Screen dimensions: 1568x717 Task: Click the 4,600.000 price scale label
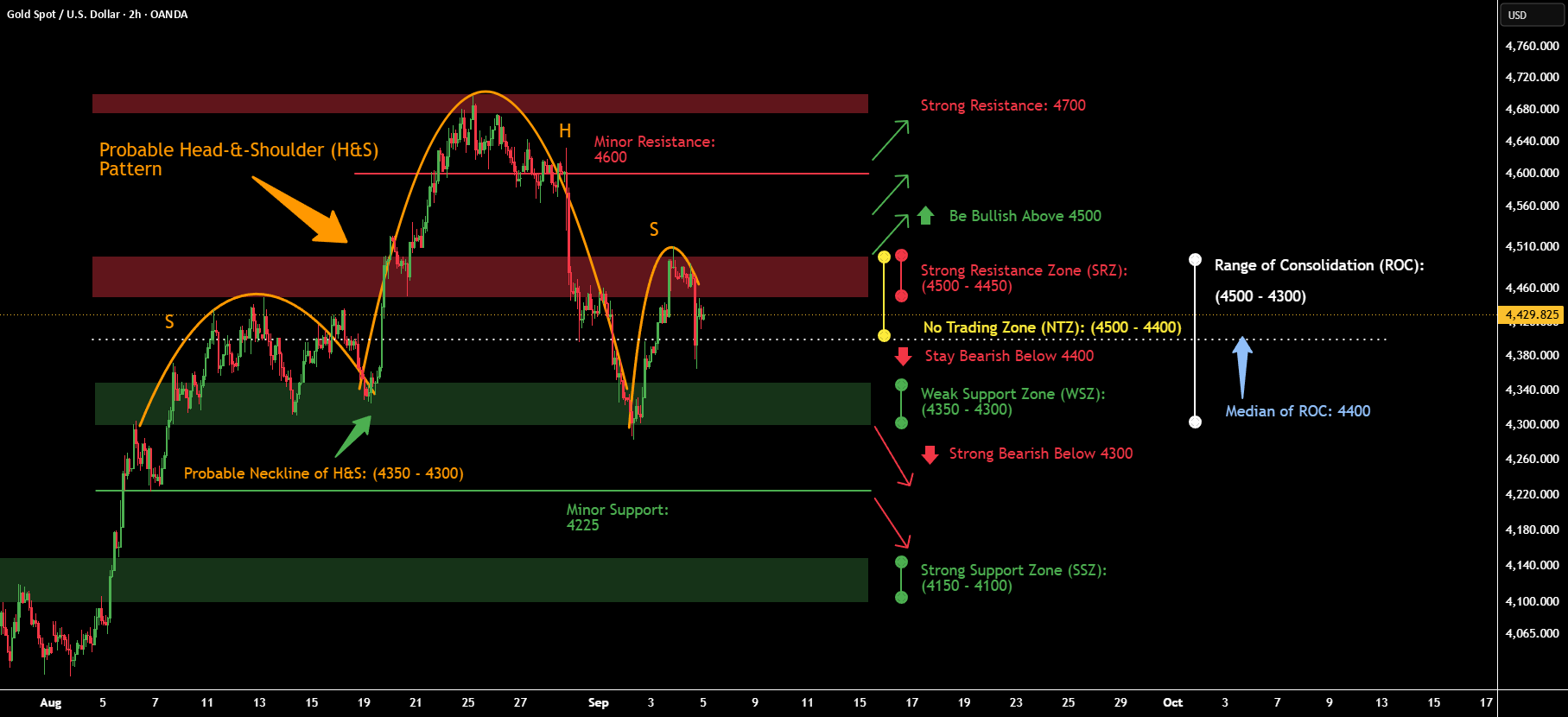[1532, 173]
